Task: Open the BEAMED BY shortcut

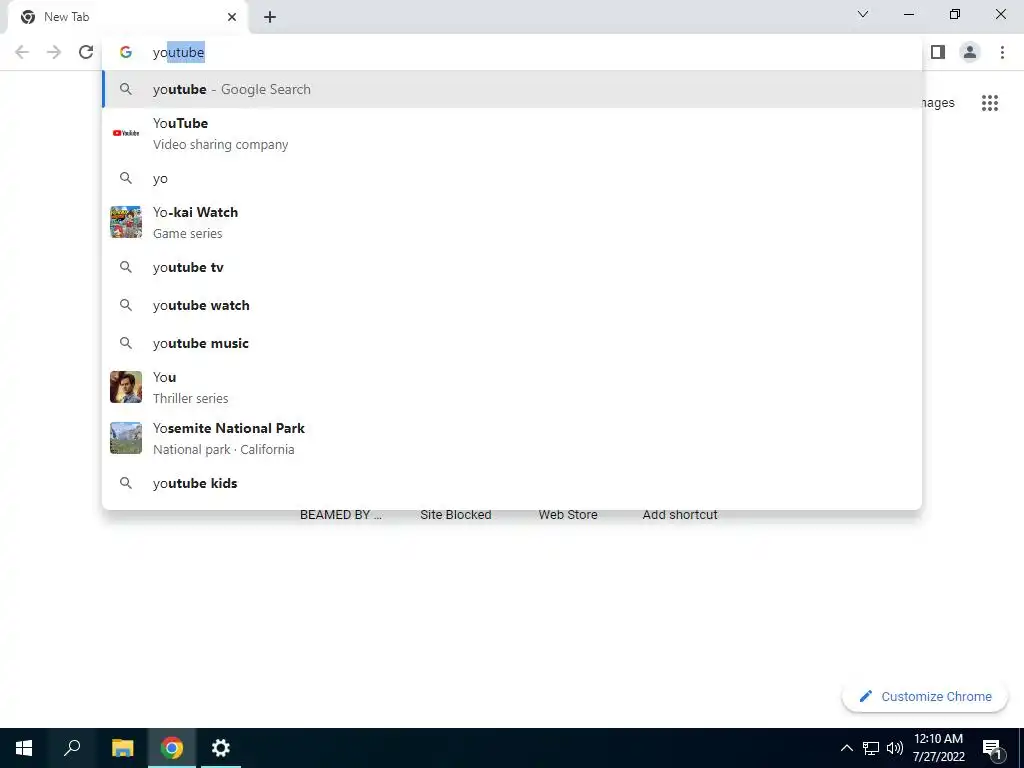Action: 341,515
